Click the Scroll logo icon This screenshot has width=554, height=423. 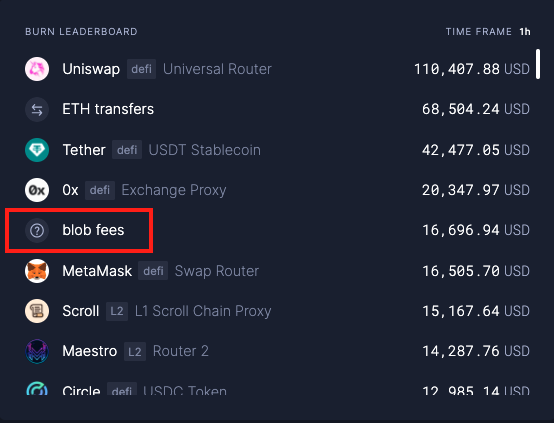tap(37, 311)
